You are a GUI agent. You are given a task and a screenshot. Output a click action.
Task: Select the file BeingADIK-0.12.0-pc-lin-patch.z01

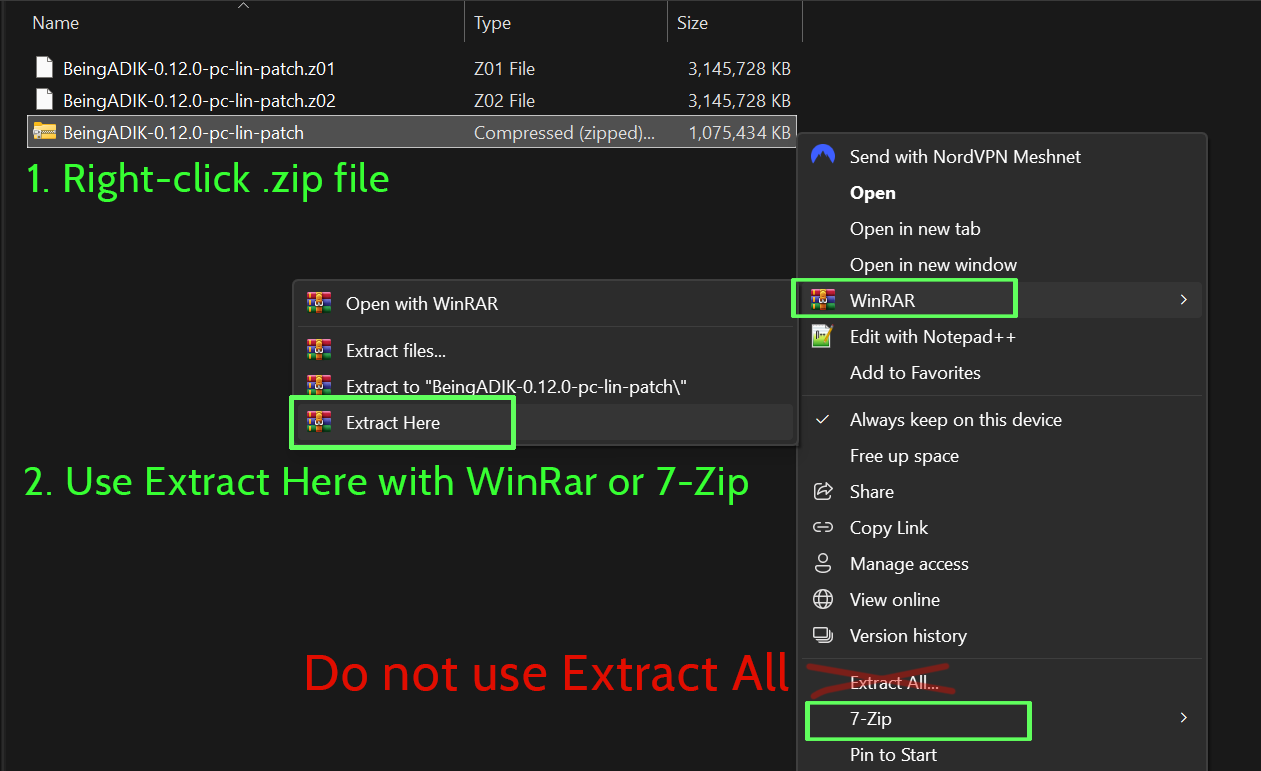199,68
